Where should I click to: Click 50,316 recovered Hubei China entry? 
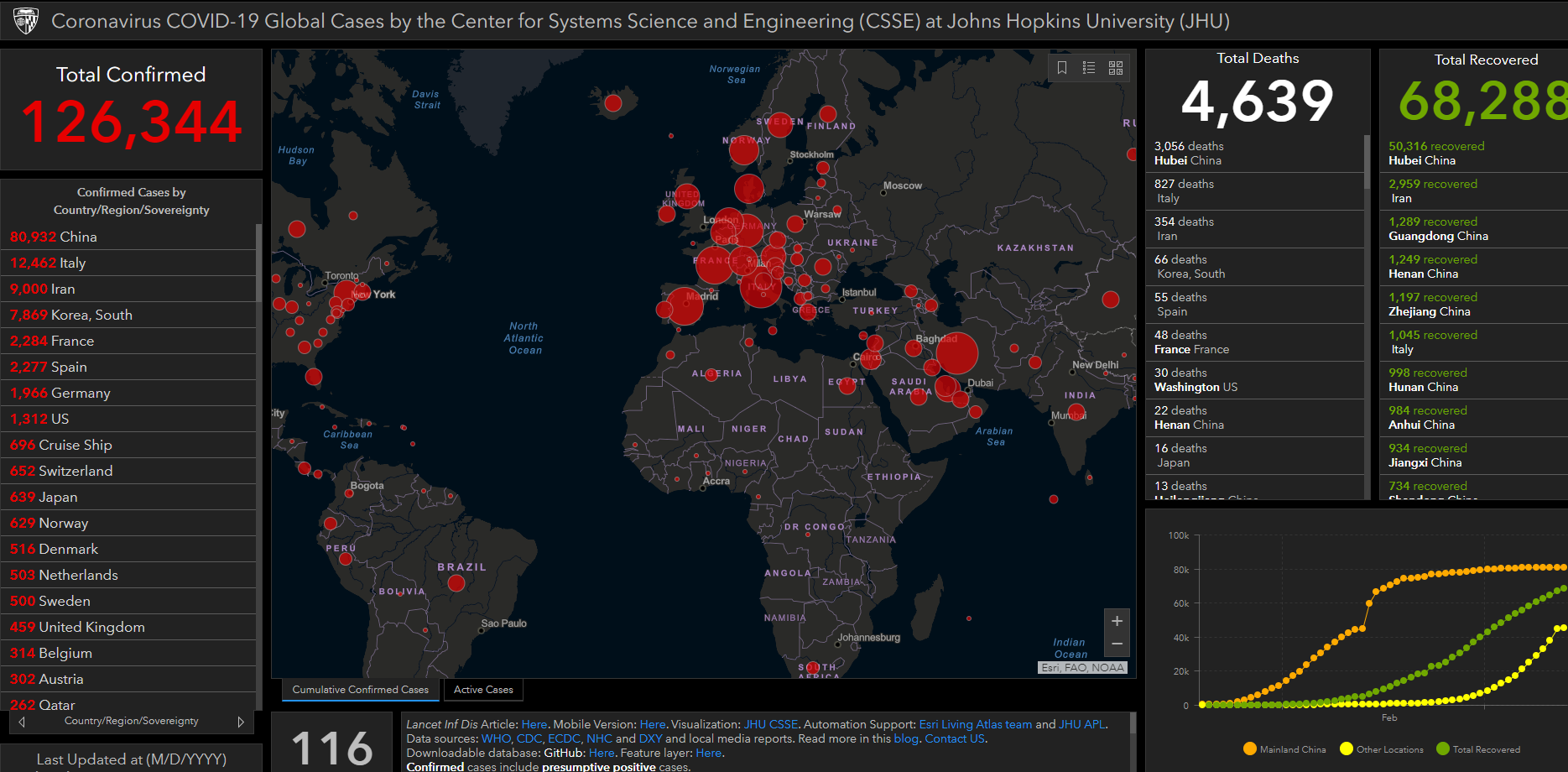[x=1474, y=154]
